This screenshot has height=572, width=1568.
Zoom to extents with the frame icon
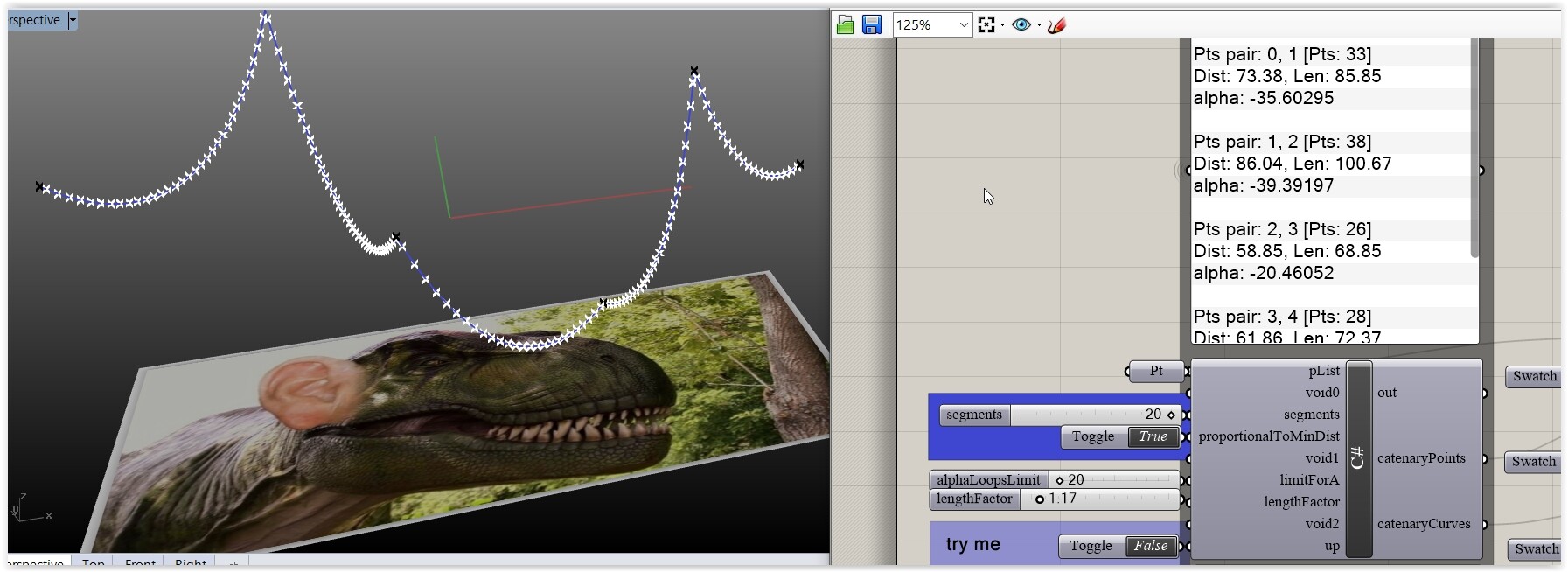tap(986, 25)
